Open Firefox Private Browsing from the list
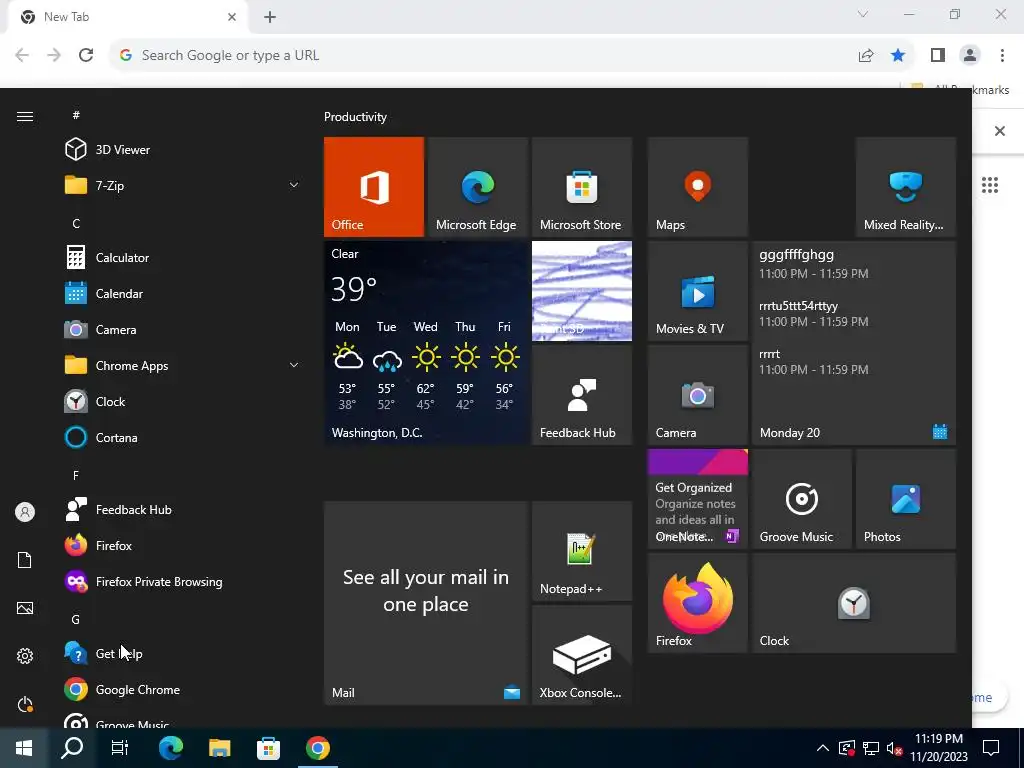The height and width of the screenshot is (768, 1024). tap(183, 581)
